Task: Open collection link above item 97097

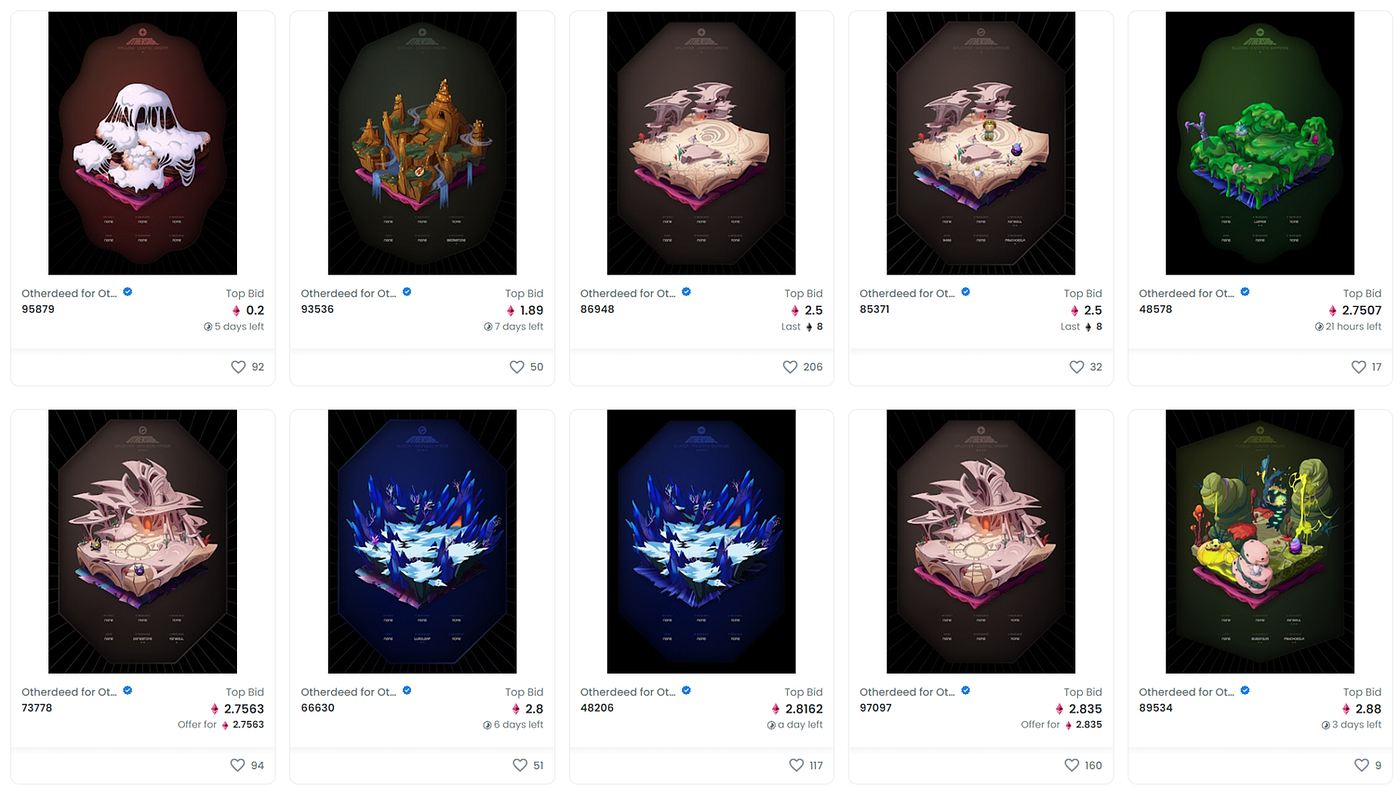Action: tap(907, 691)
